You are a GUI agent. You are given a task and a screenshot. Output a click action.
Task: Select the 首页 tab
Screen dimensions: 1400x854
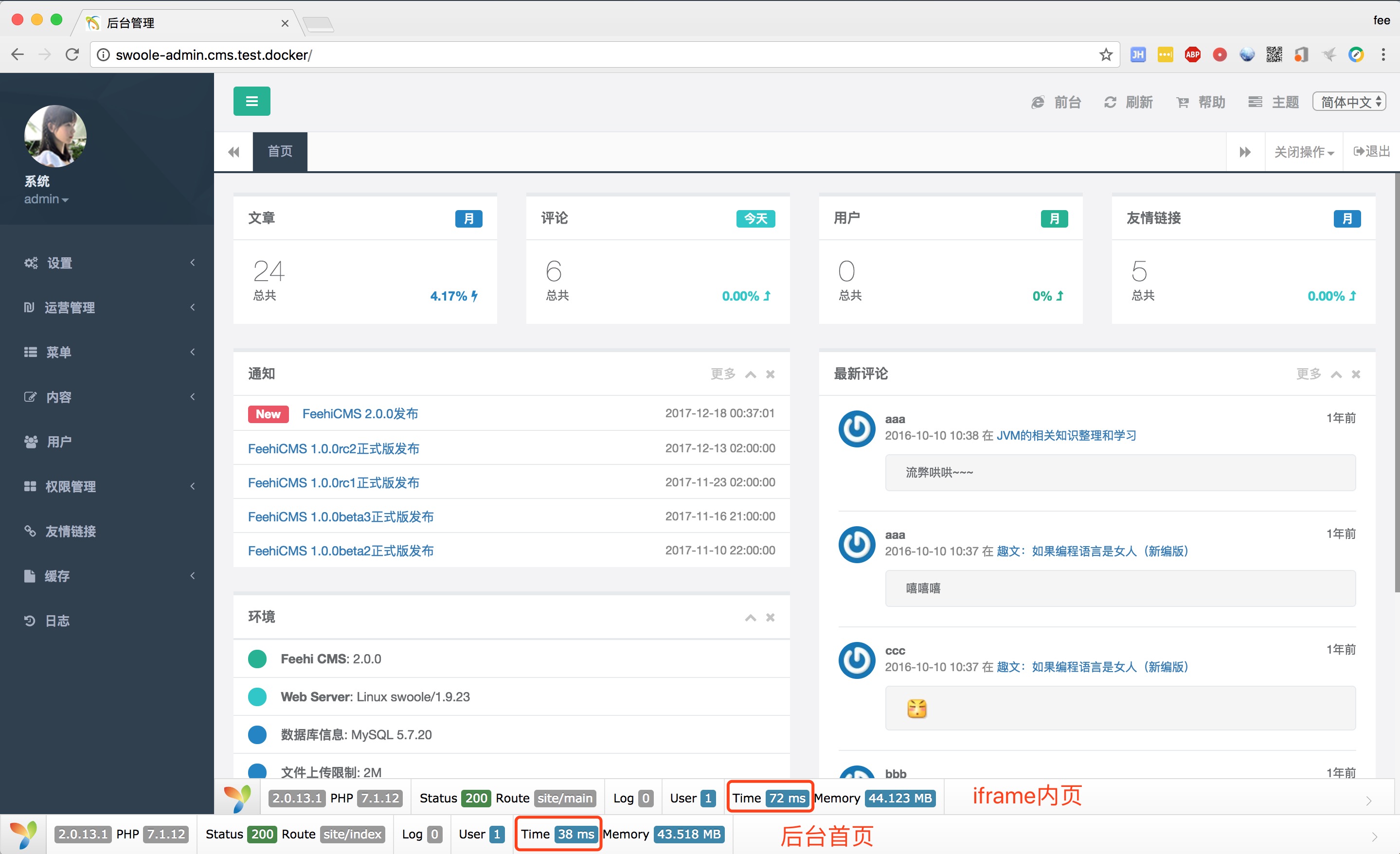coord(280,152)
